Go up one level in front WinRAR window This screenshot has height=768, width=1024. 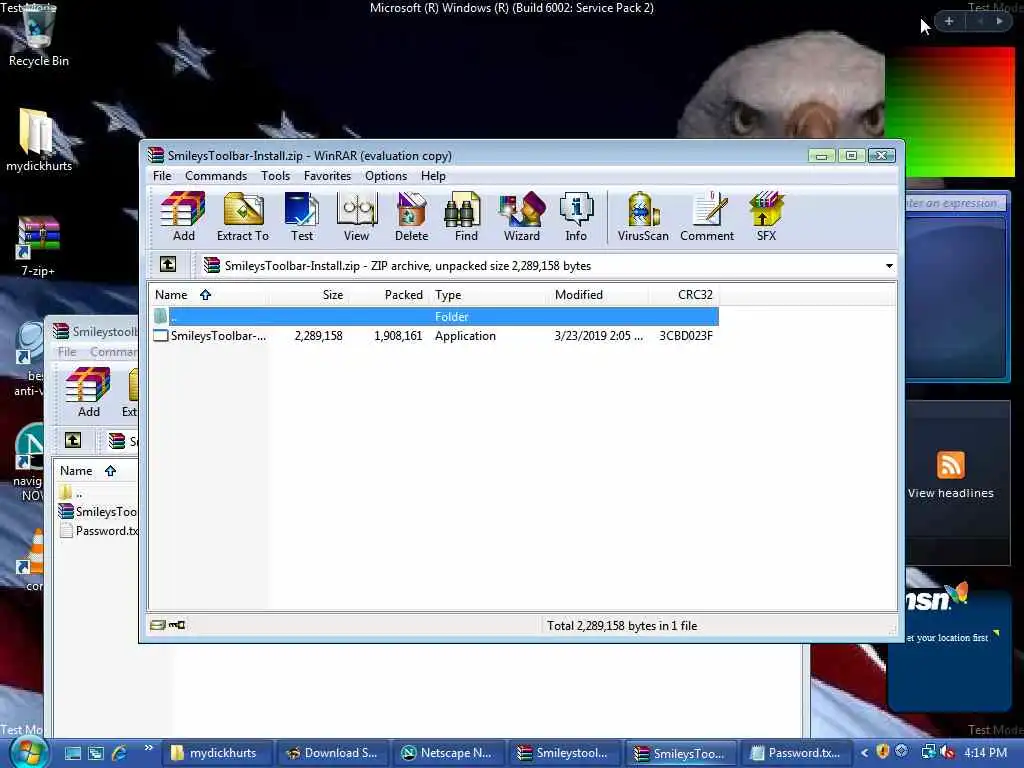click(168, 264)
